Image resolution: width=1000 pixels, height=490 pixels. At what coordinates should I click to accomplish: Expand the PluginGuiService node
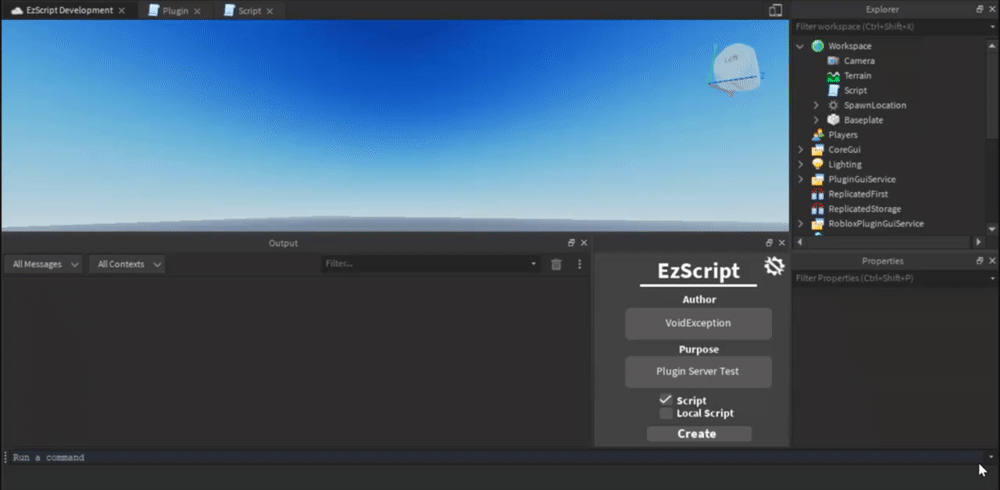(800, 179)
